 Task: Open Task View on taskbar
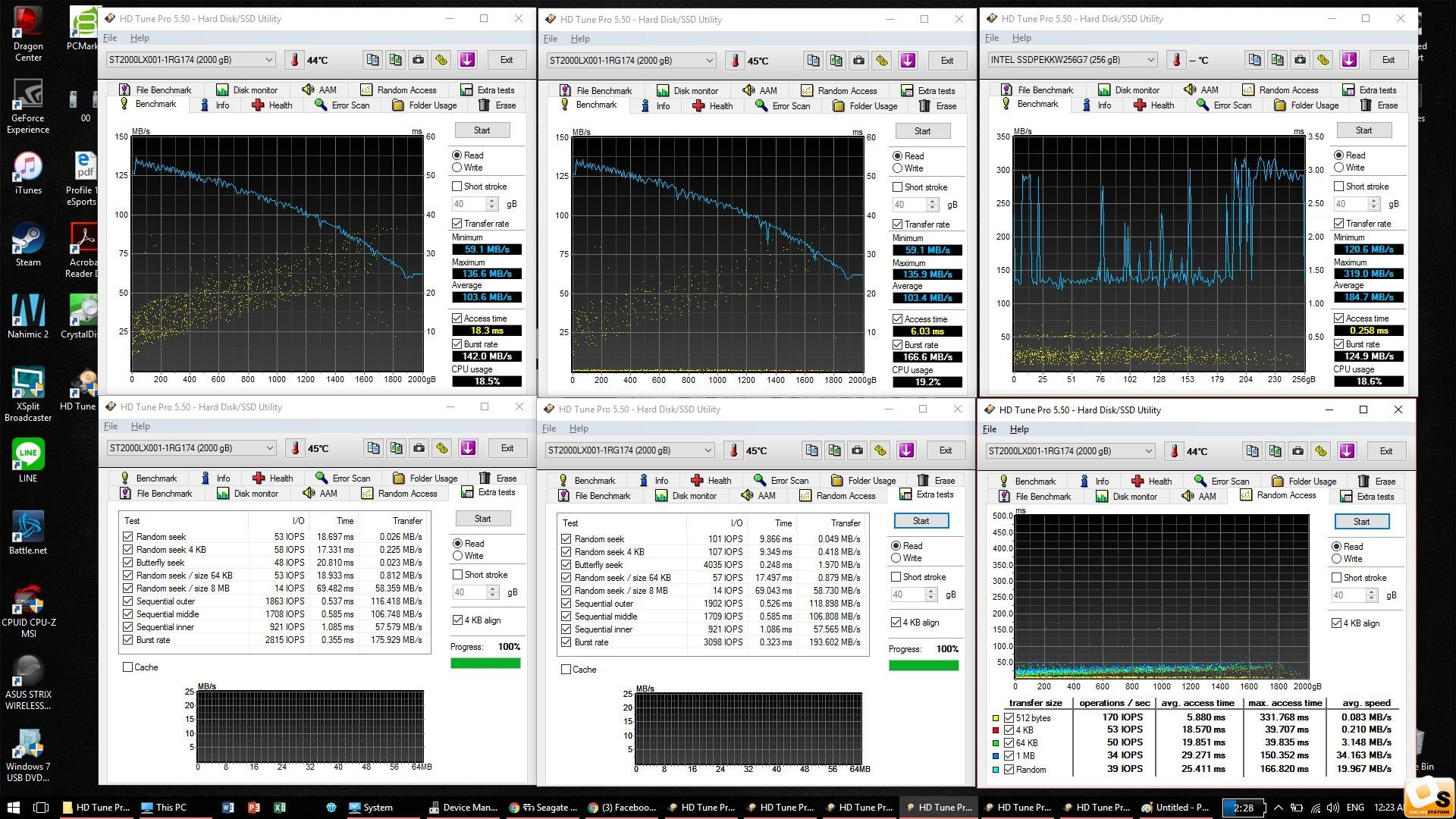pos(42,808)
